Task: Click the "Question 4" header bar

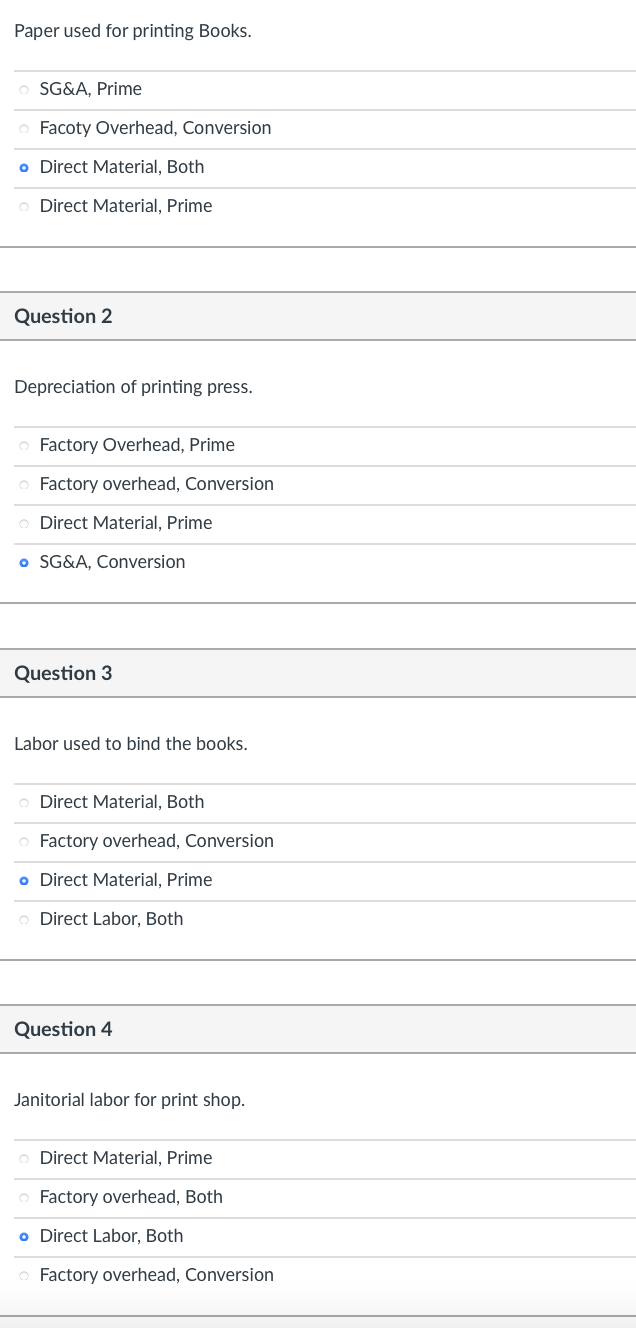Action: [x=318, y=1029]
